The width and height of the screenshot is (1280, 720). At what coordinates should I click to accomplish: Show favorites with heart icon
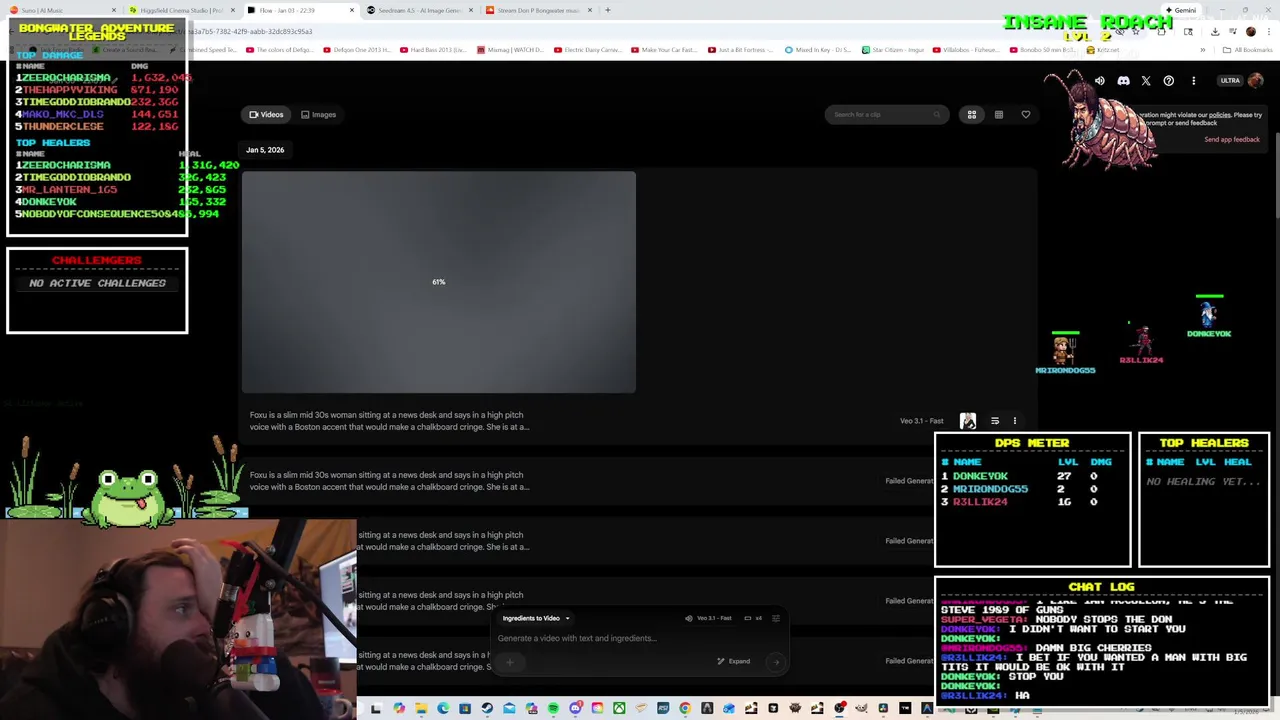(x=1025, y=115)
